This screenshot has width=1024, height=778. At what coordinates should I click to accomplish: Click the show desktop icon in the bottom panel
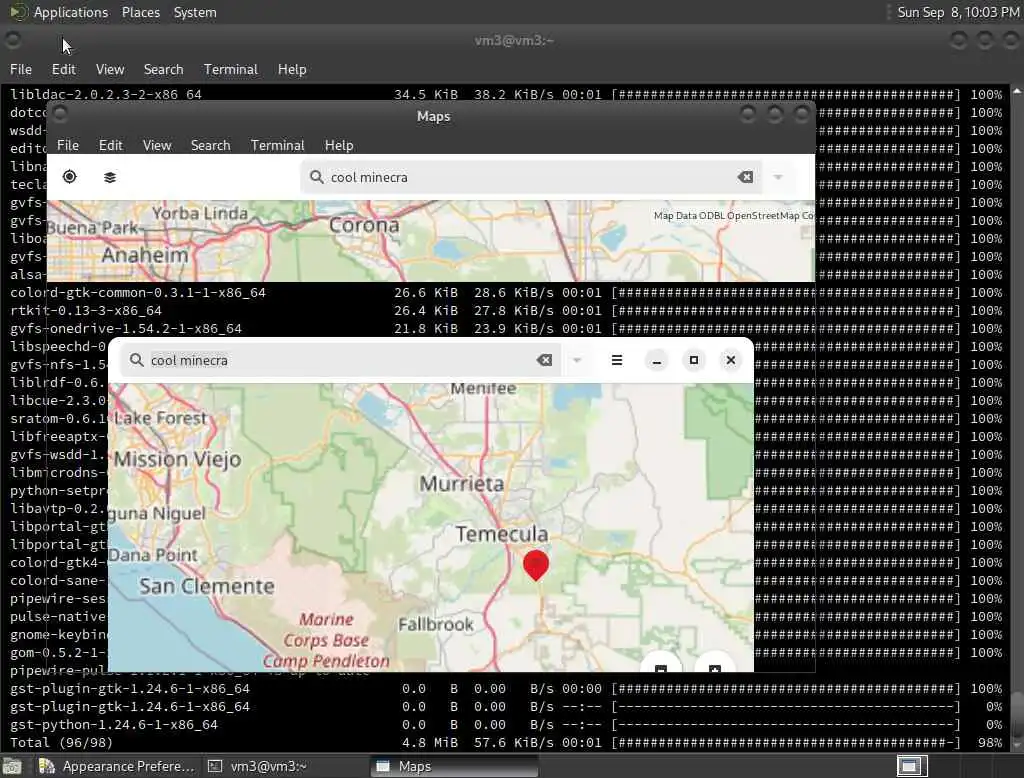click(x=12, y=766)
